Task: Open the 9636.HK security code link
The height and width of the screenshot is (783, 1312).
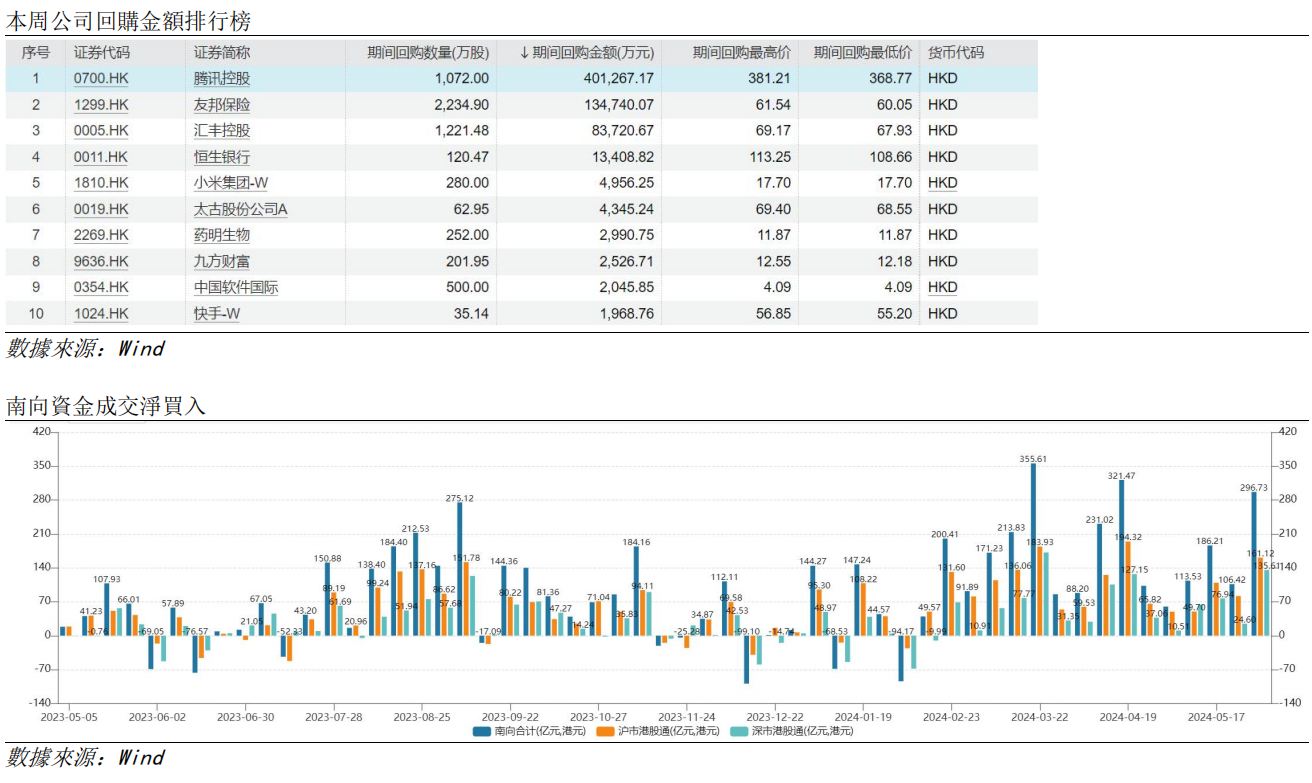Action: point(101,261)
